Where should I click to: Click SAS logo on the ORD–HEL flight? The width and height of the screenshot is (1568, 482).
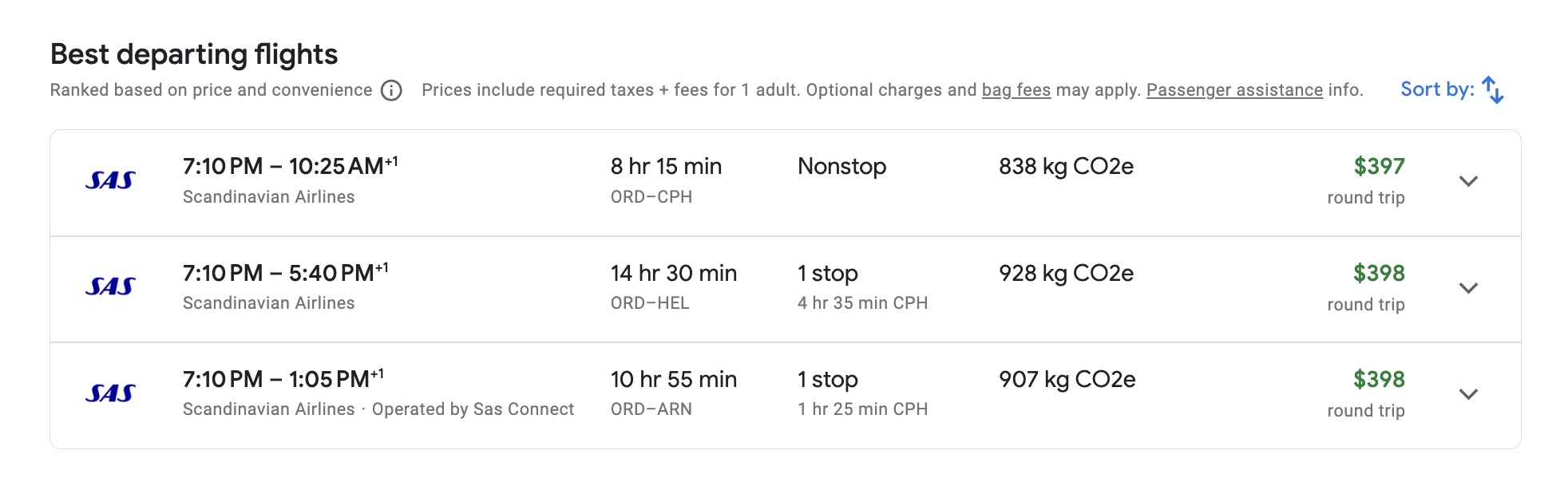tap(110, 287)
